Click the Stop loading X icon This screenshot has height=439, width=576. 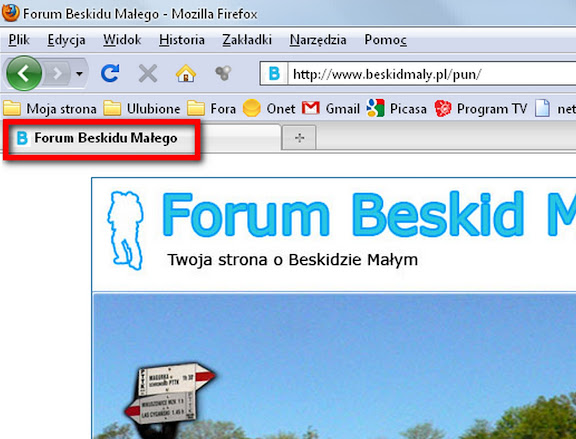point(148,73)
